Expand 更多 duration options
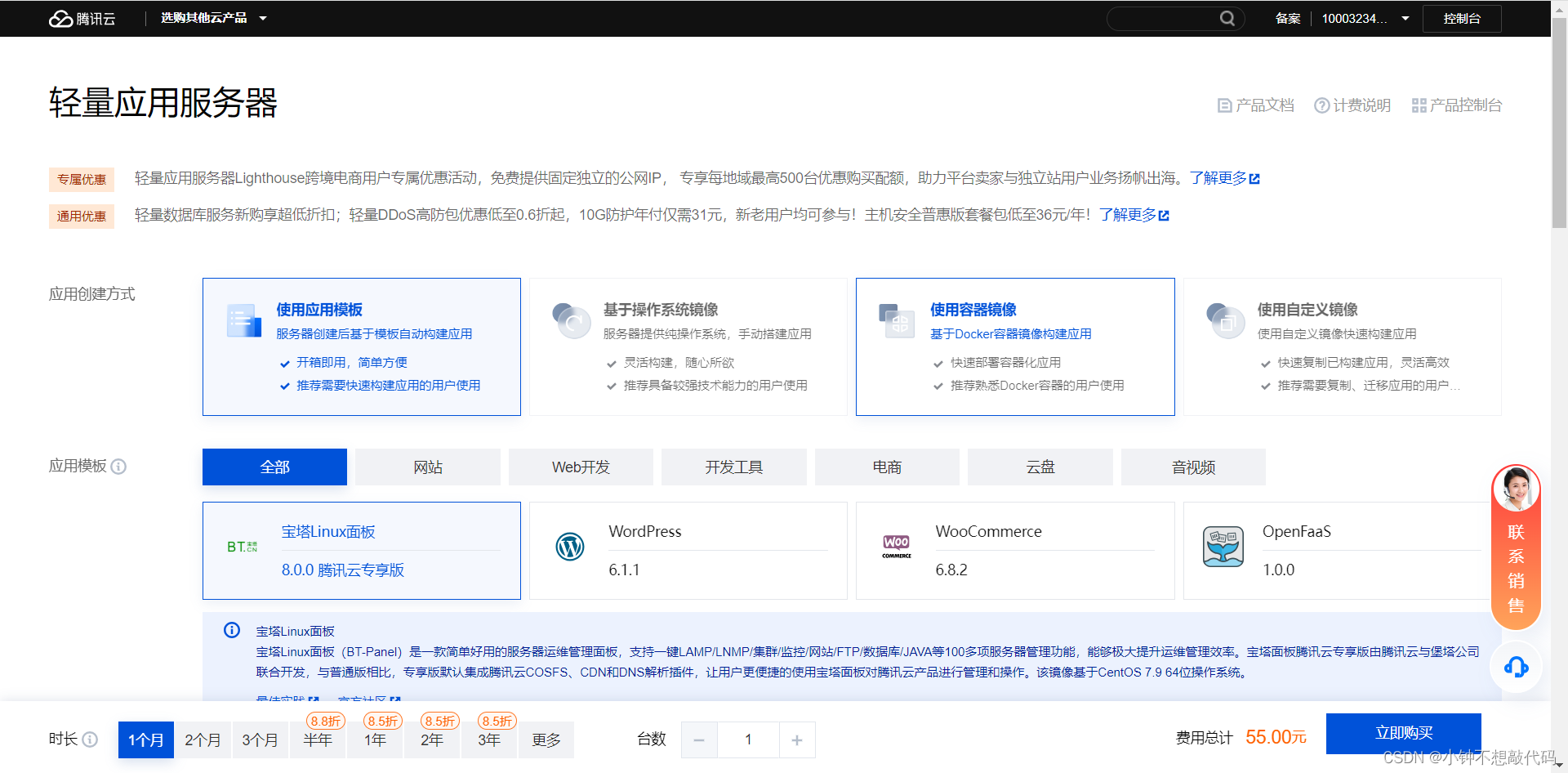The width and height of the screenshot is (1568, 773). [x=546, y=739]
